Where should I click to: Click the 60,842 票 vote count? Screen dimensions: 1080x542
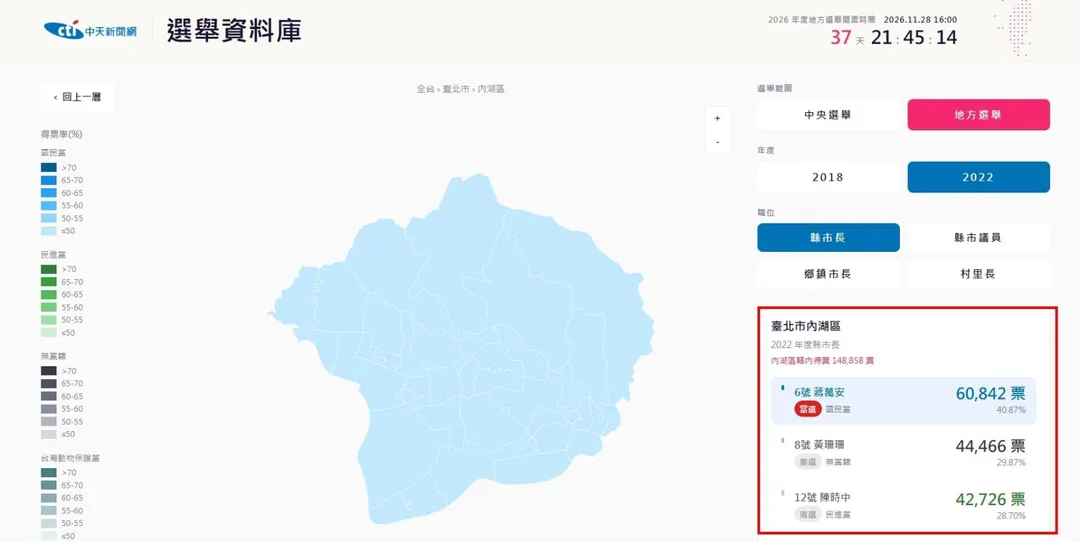pos(990,393)
